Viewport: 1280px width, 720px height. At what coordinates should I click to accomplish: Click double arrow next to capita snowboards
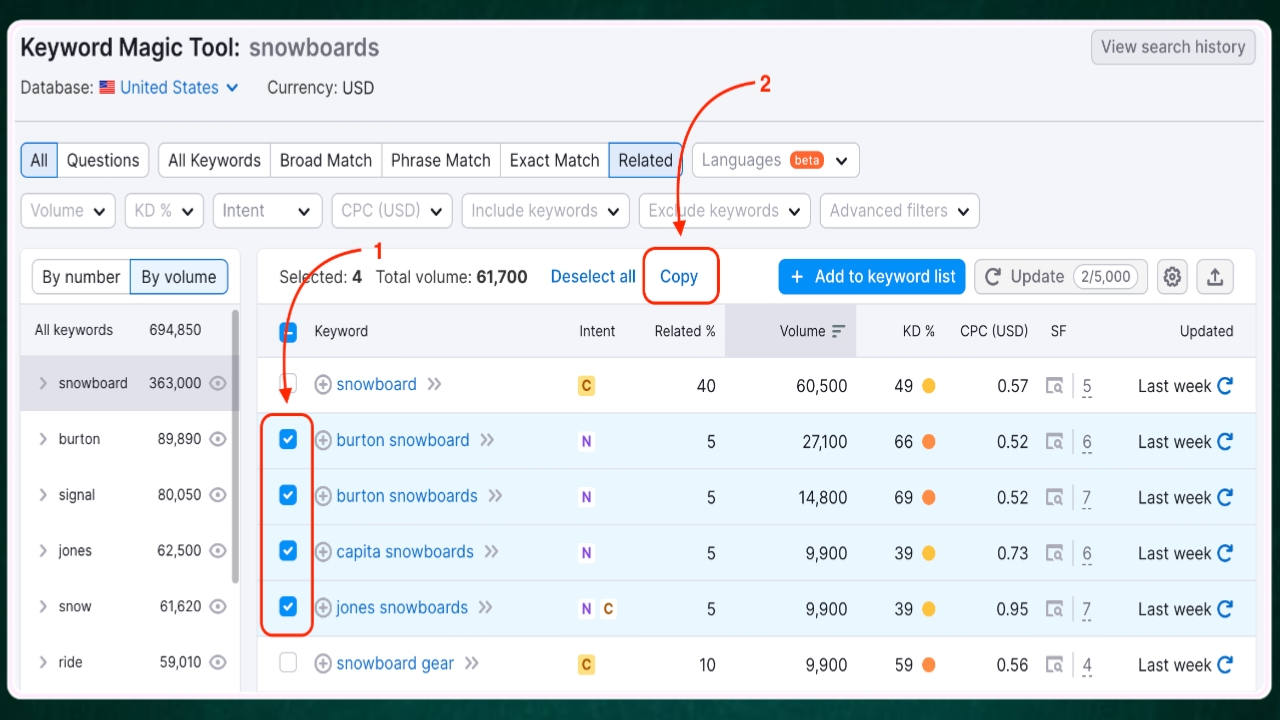pyautogui.click(x=491, y=552)
